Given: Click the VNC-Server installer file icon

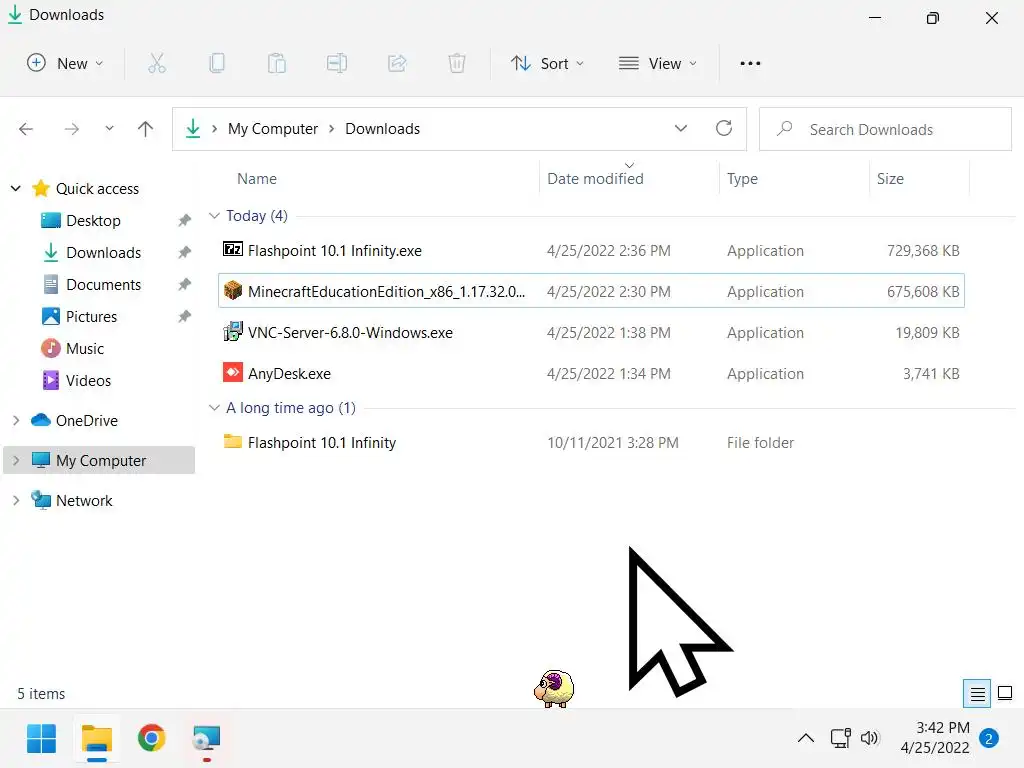Looking at the screenshot, I should pos(233,332).
